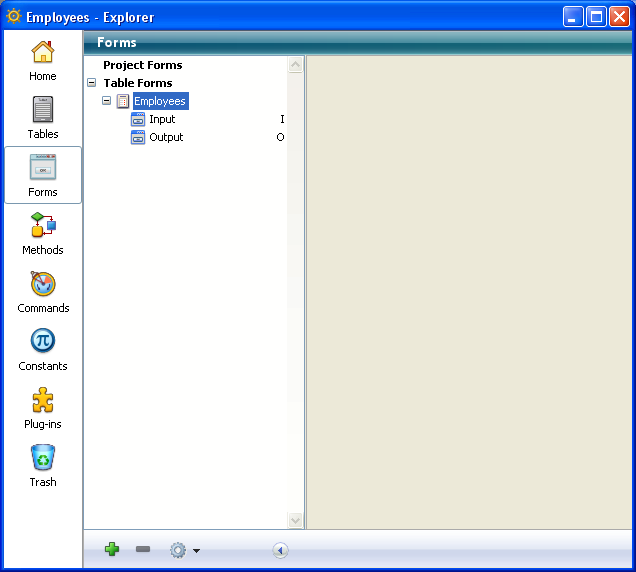This screenshot has height=572, width=636.
Task: Click the scroll down arrow of form list
Action: pos(295,520)
